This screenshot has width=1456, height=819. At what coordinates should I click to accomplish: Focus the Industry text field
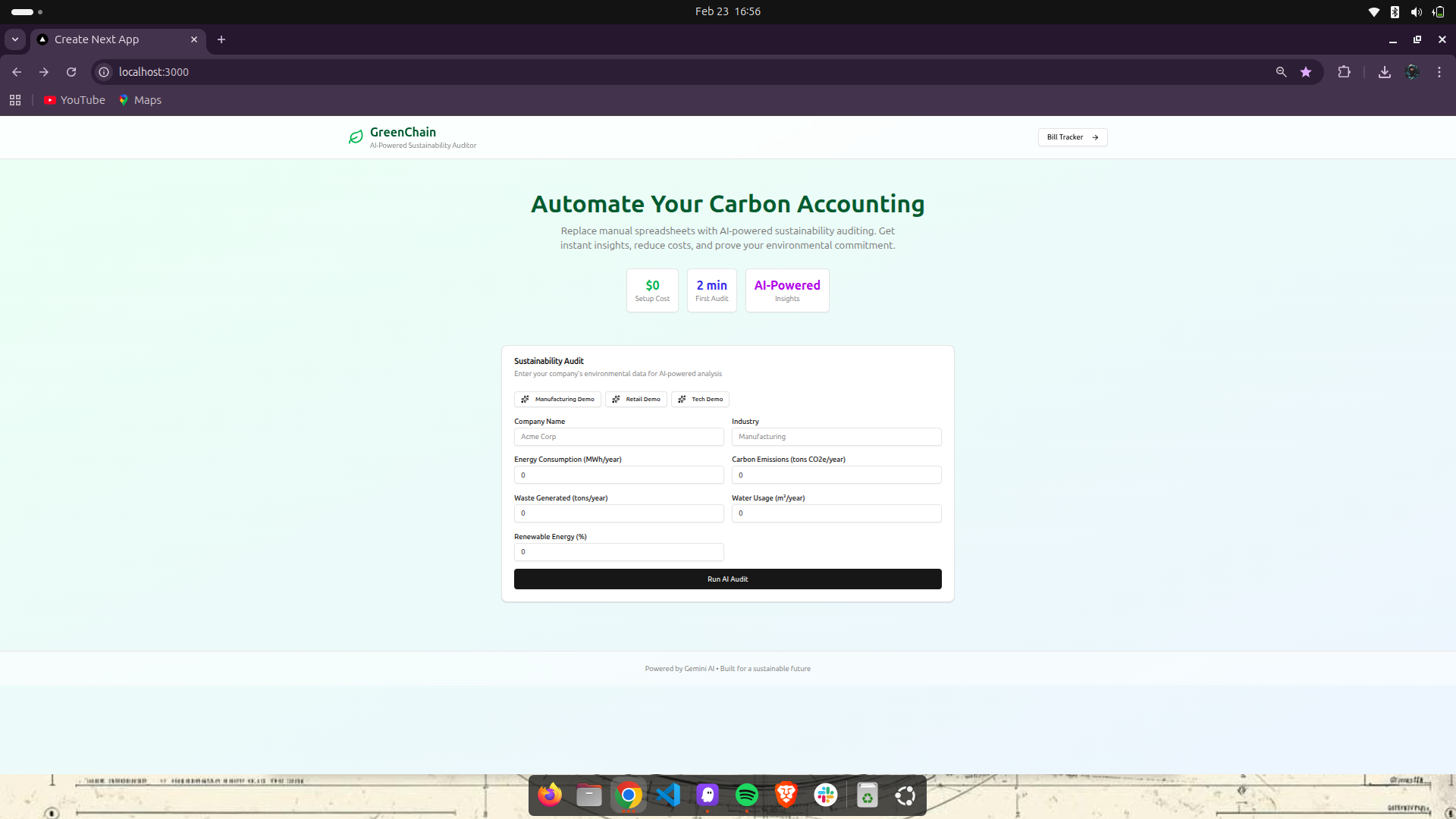(x=836, y=437)
